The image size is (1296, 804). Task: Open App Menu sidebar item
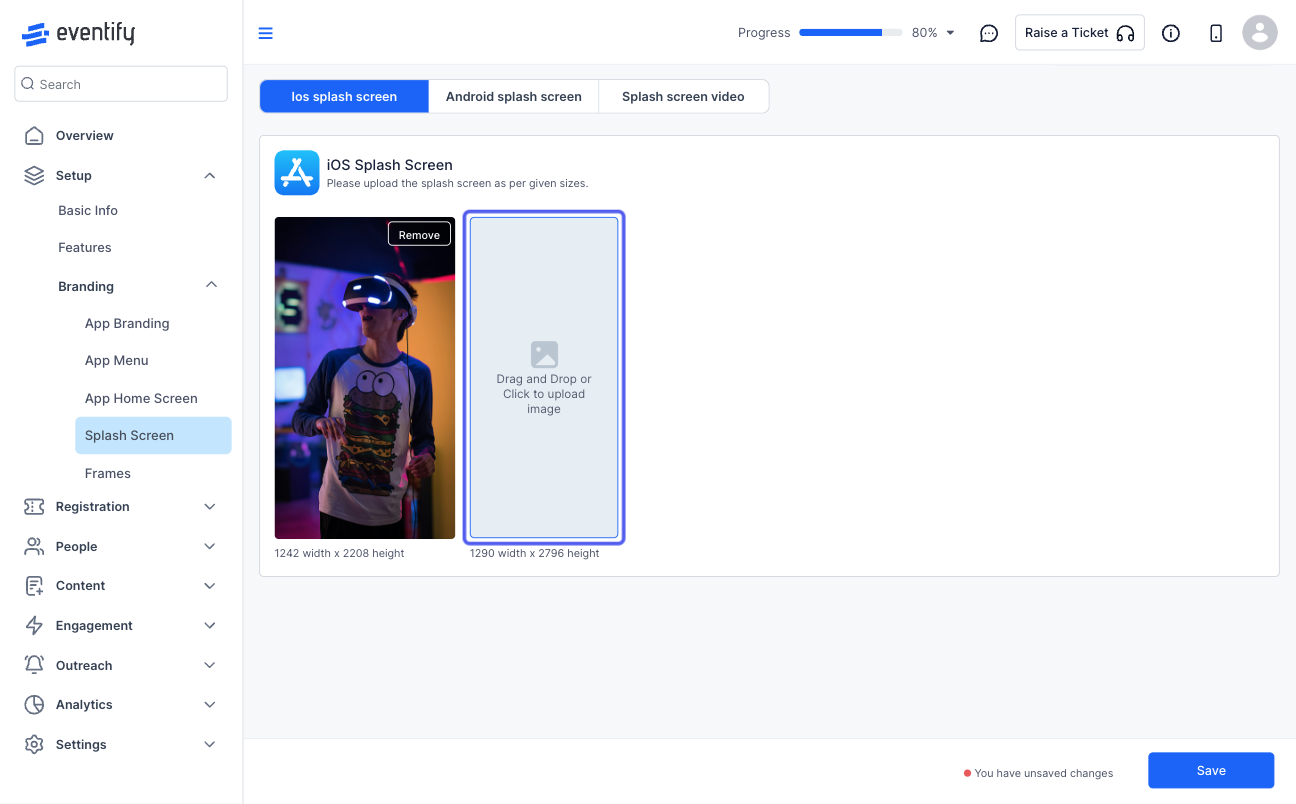117,361
